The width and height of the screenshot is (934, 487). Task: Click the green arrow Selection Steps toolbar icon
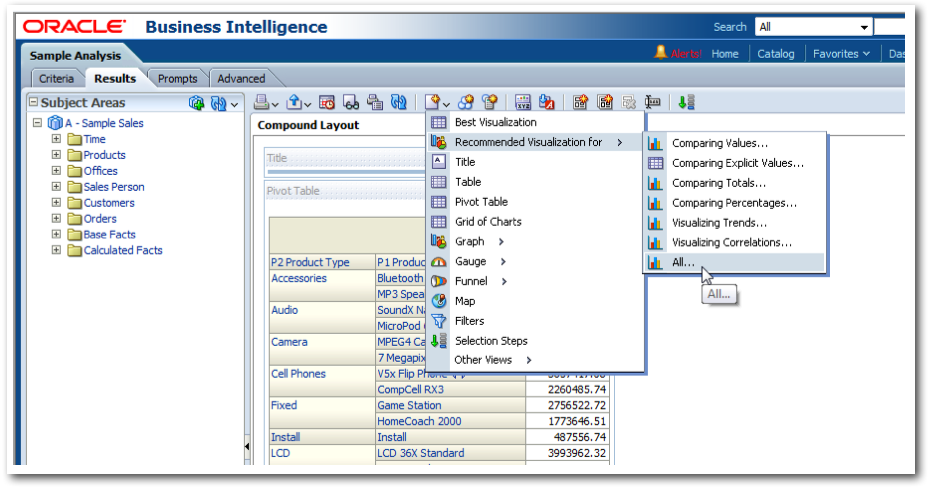coord(686,102)
